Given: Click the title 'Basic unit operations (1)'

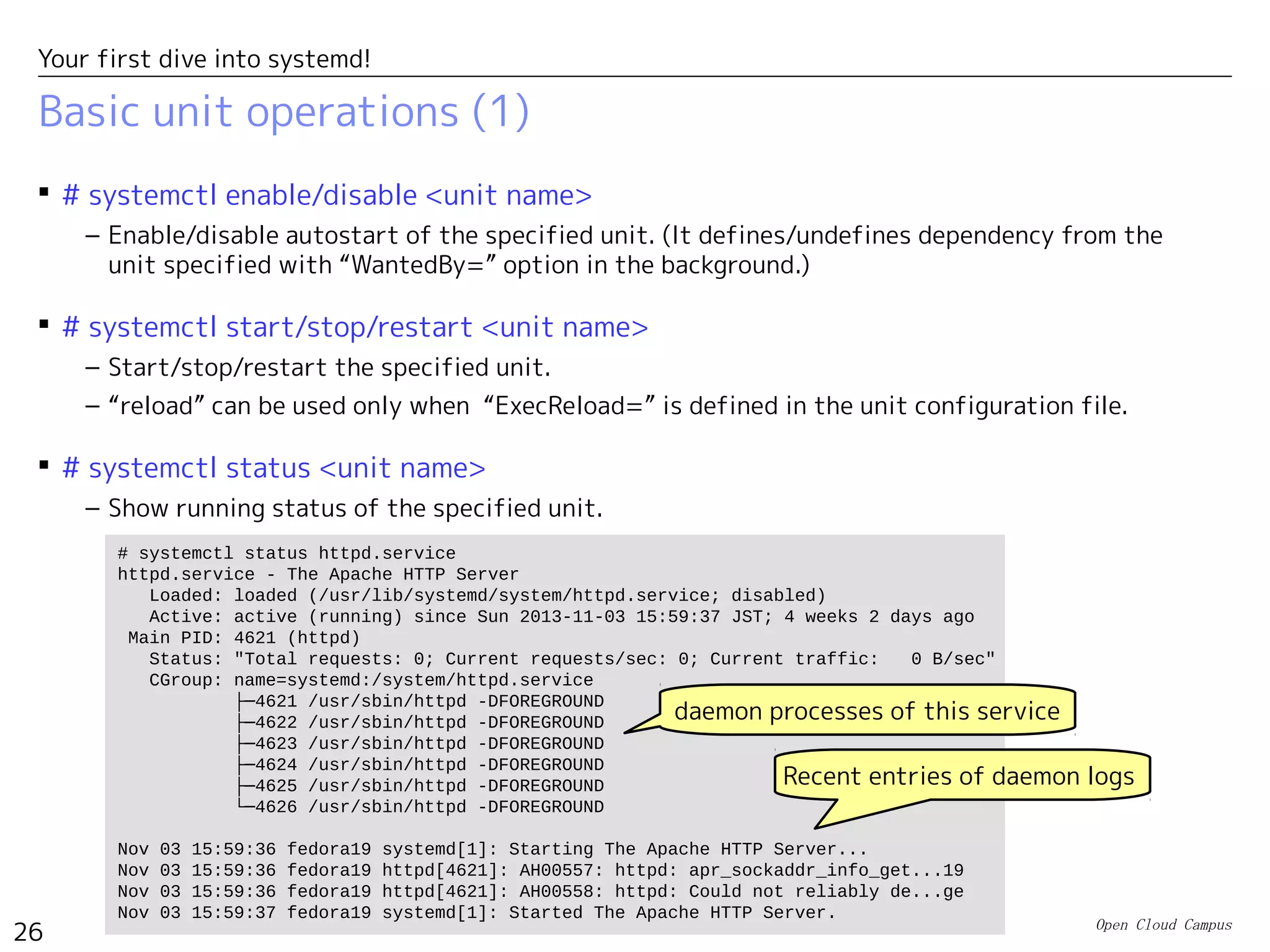Looking at the screenshot, I should (284, 112).
